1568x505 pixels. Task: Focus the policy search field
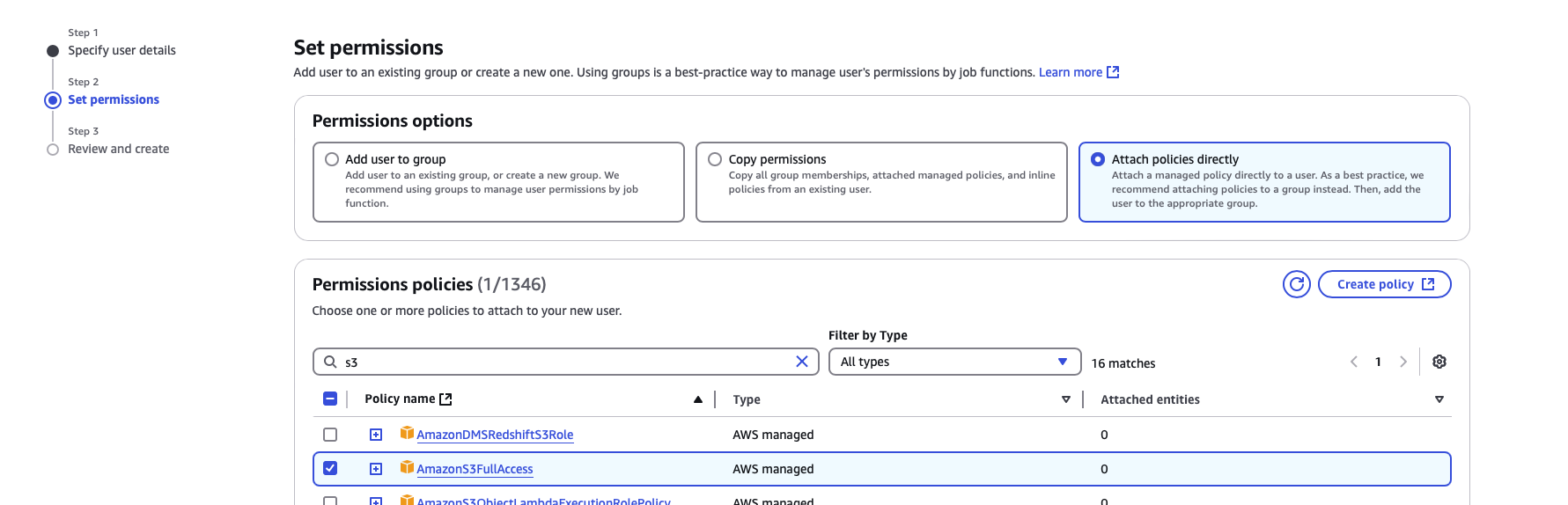pos(566,362)
